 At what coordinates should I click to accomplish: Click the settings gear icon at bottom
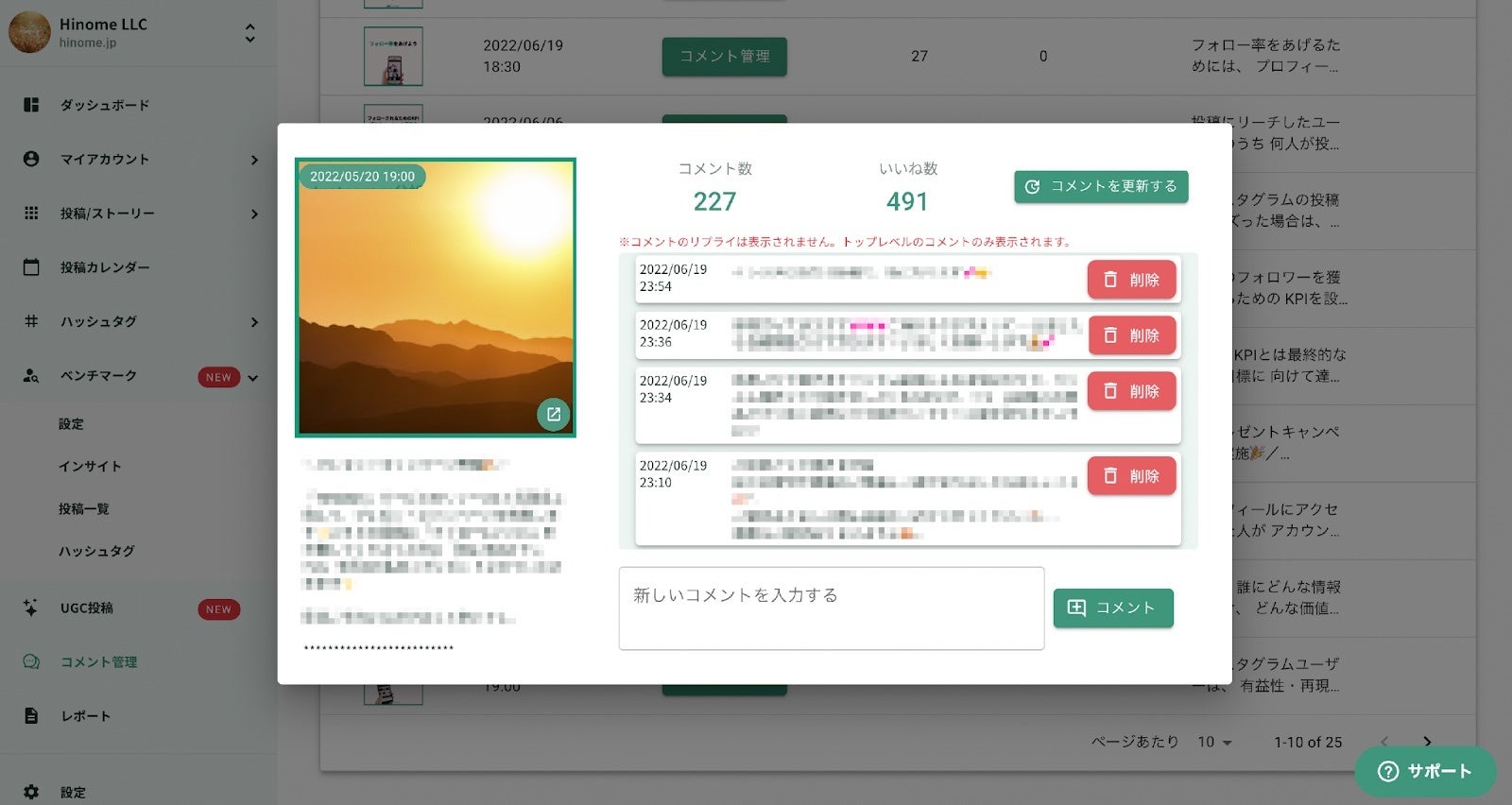(31, 792)
